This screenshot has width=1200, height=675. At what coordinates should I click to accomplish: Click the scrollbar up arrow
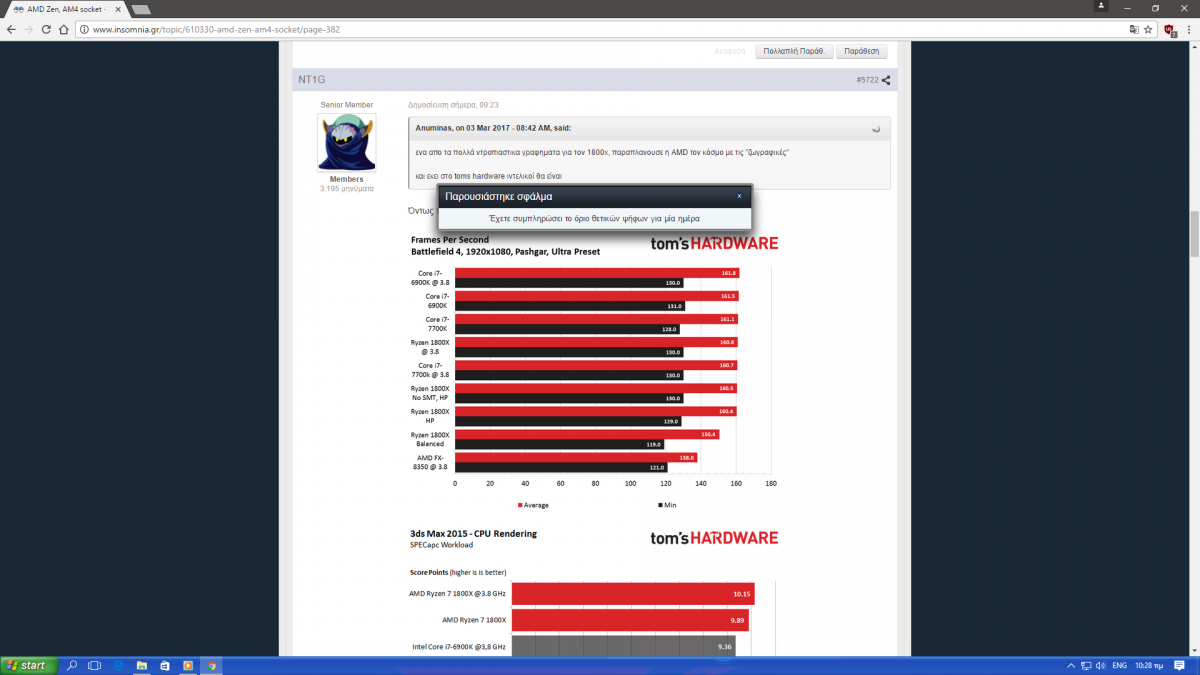coord(1194,47)
